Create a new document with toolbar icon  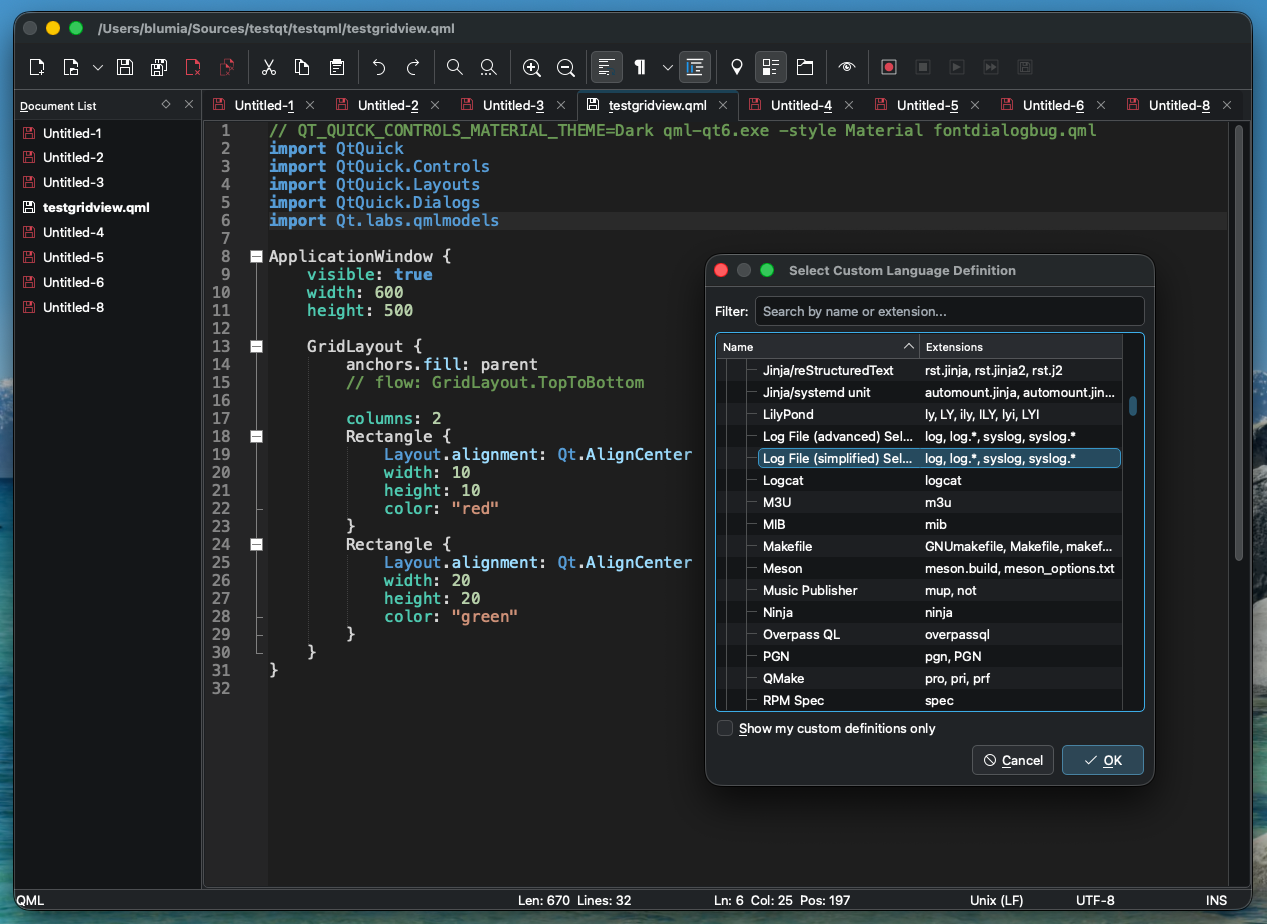pos(37,67)
